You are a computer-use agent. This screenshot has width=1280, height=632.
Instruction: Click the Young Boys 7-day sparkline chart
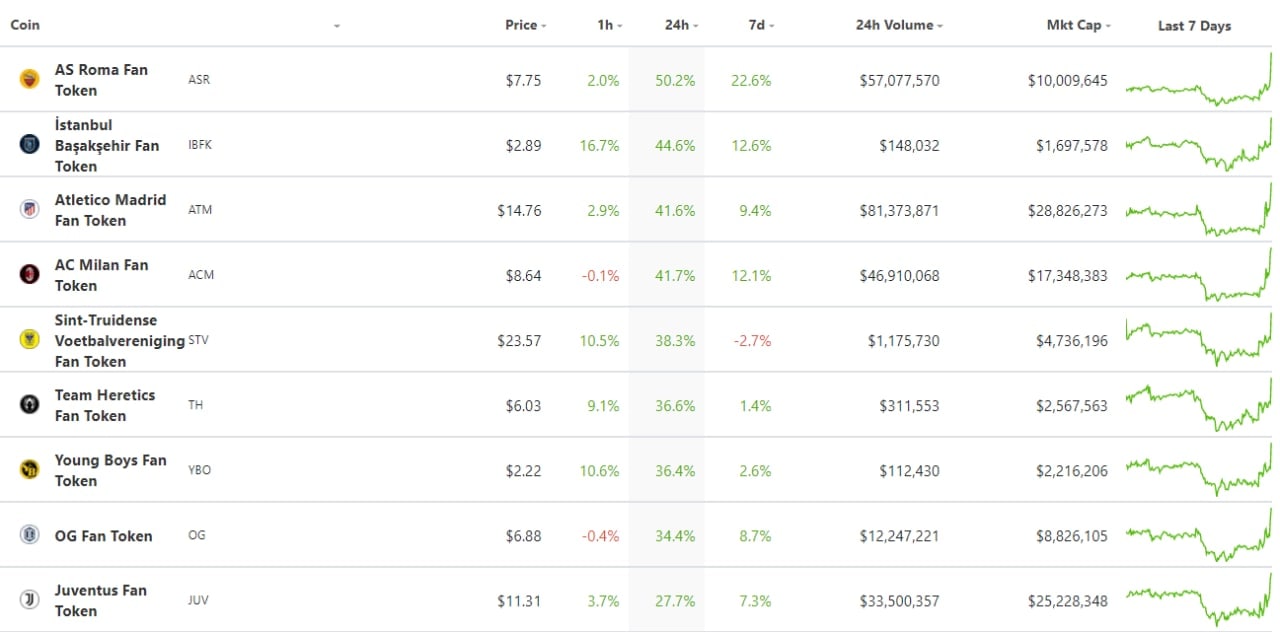(1198, 470)
